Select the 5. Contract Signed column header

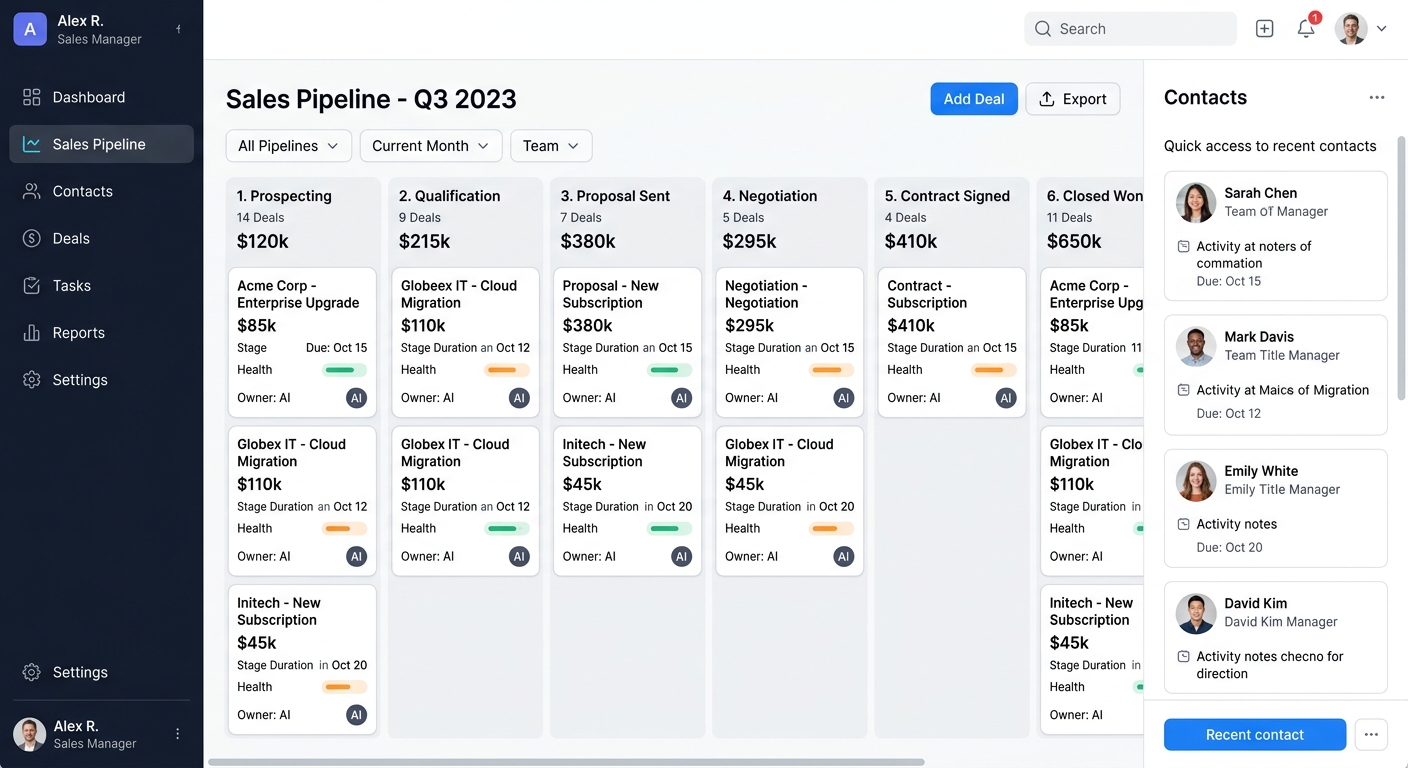[947, 196]
